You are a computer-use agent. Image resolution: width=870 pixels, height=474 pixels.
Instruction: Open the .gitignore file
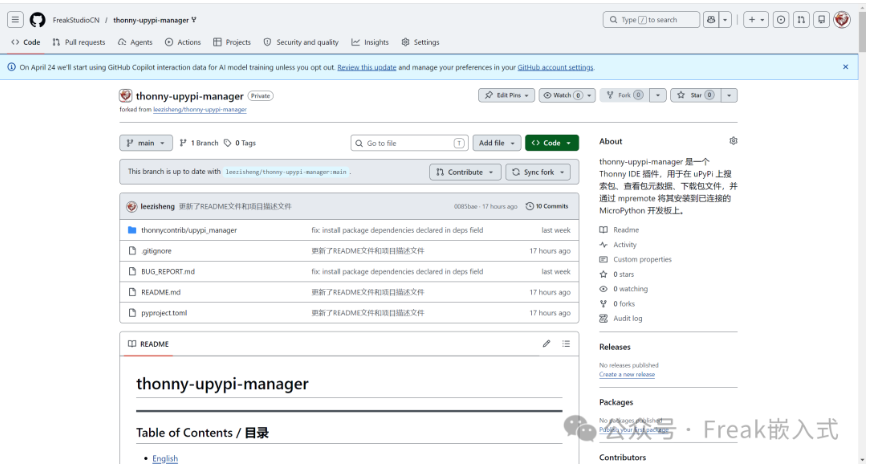[x=156, y=251]
